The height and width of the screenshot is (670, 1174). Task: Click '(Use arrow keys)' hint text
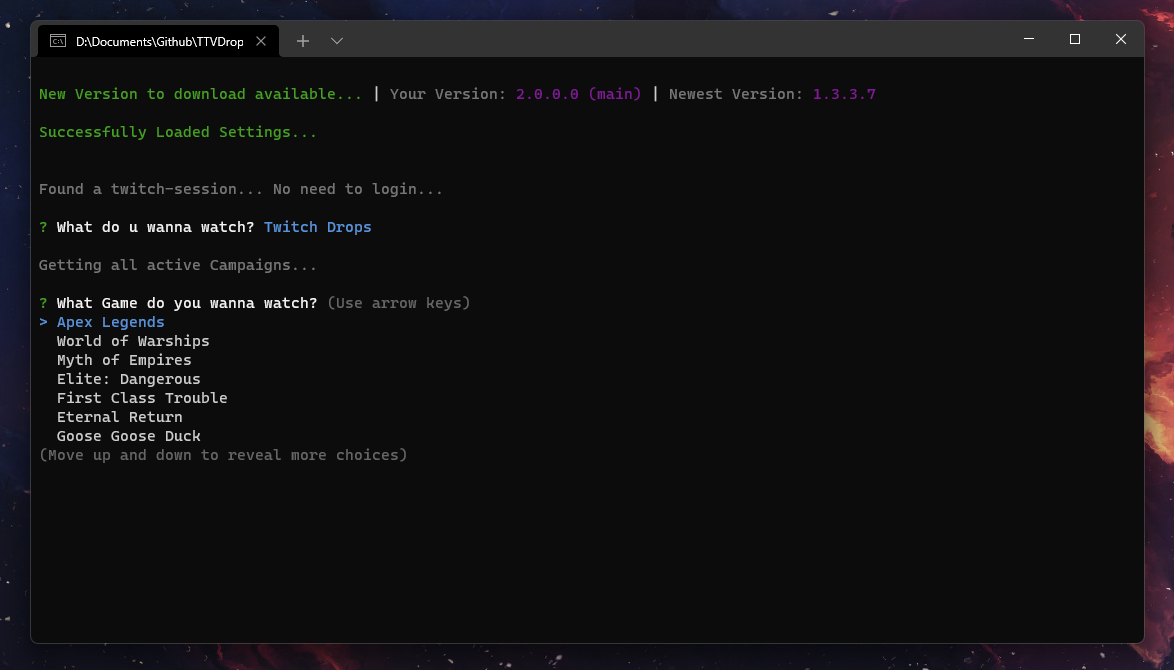398,303
